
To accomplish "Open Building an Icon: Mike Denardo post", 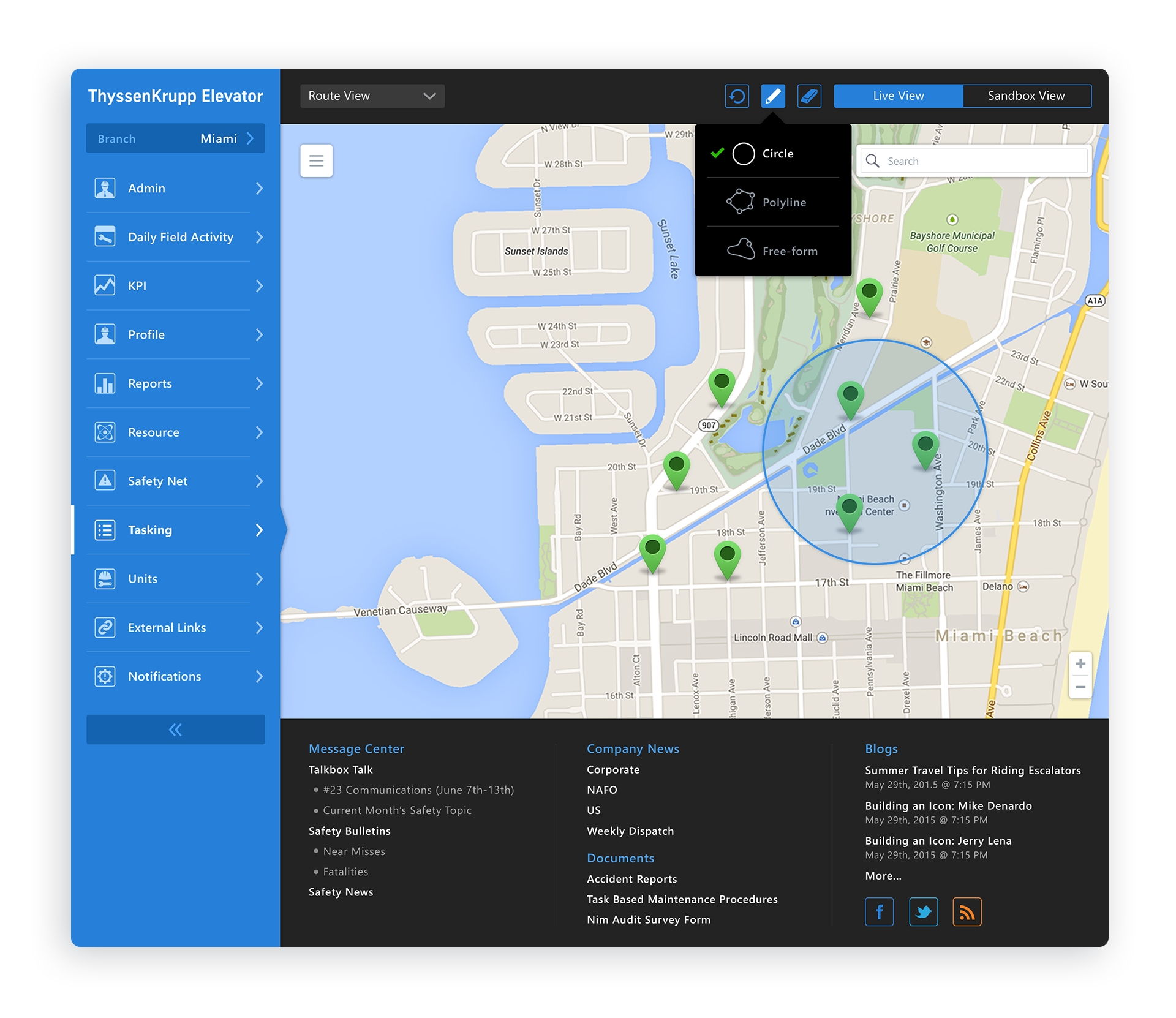I will pos(948,806).
